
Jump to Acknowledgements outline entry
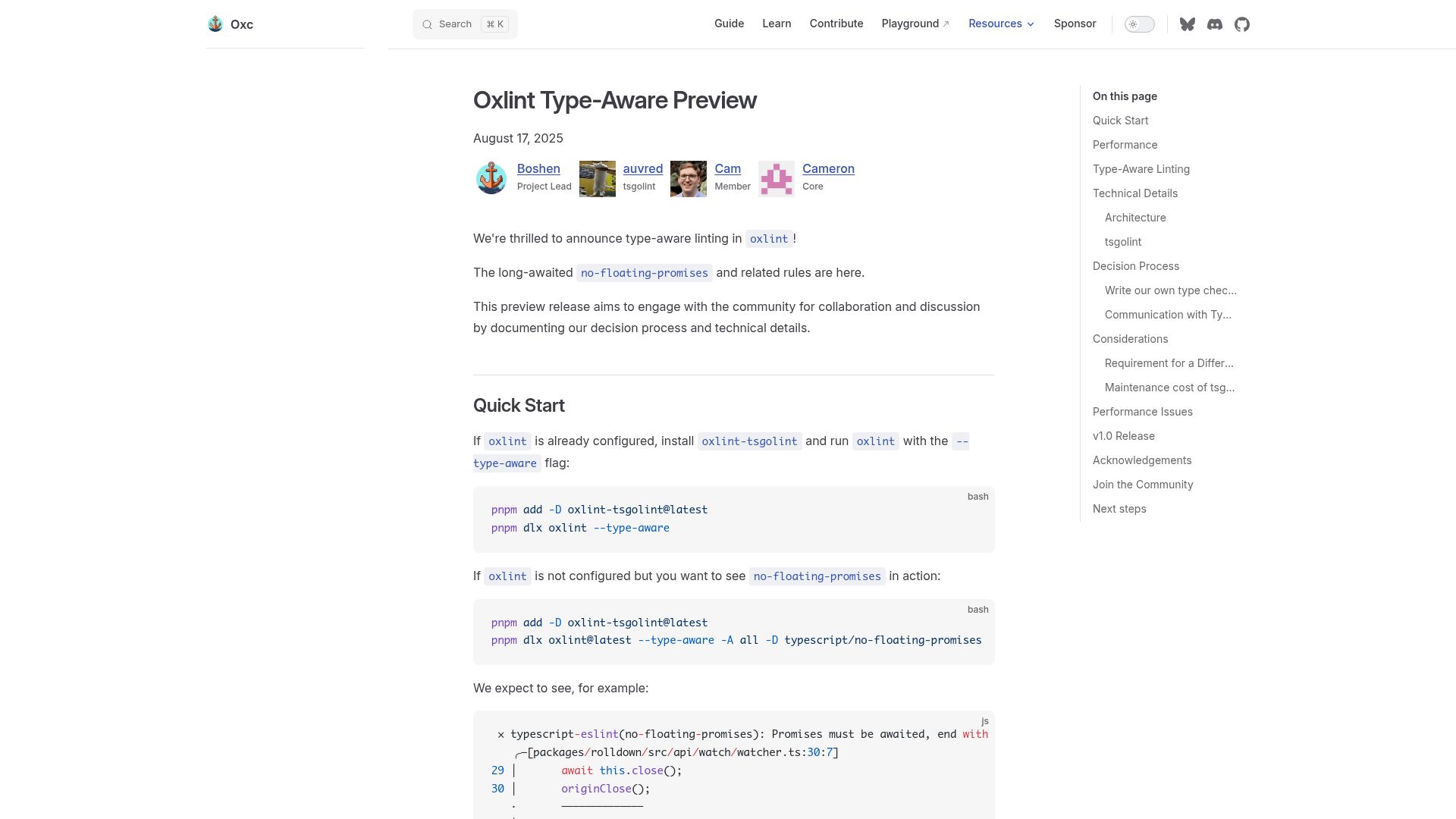pyautogui.click(x=1141, y=460)
